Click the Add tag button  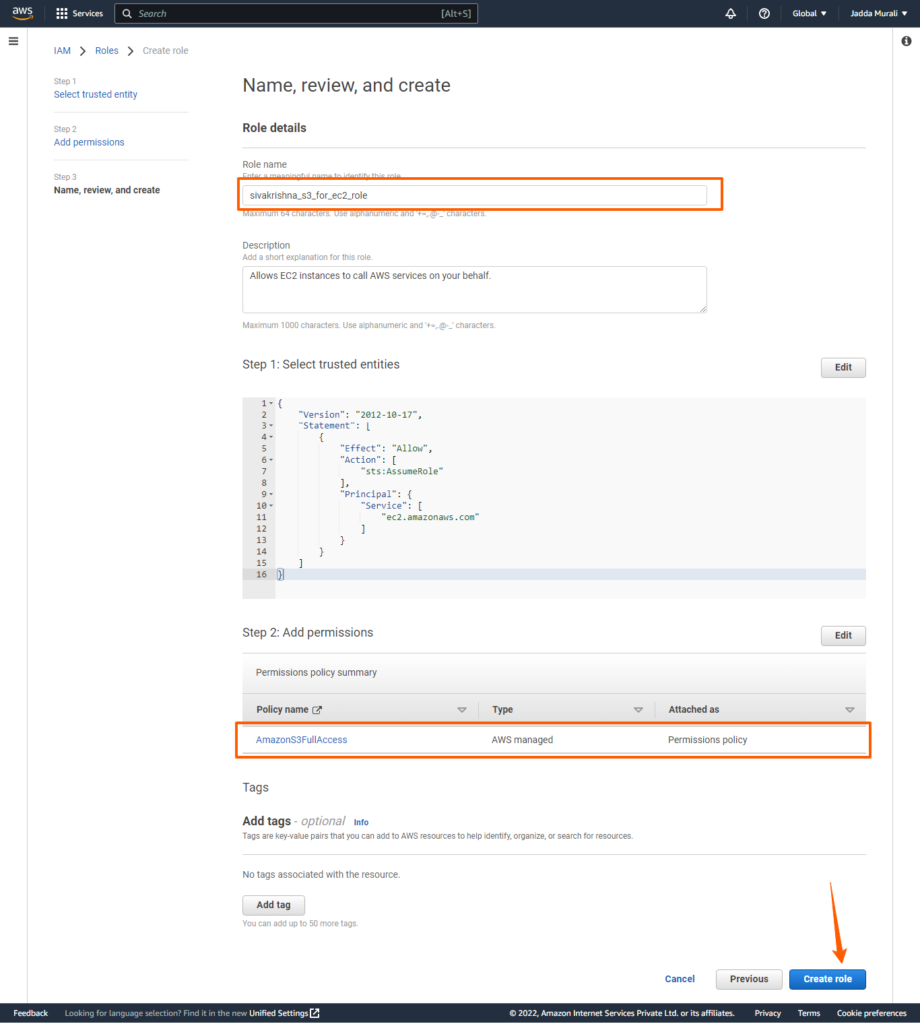(273, 905)
